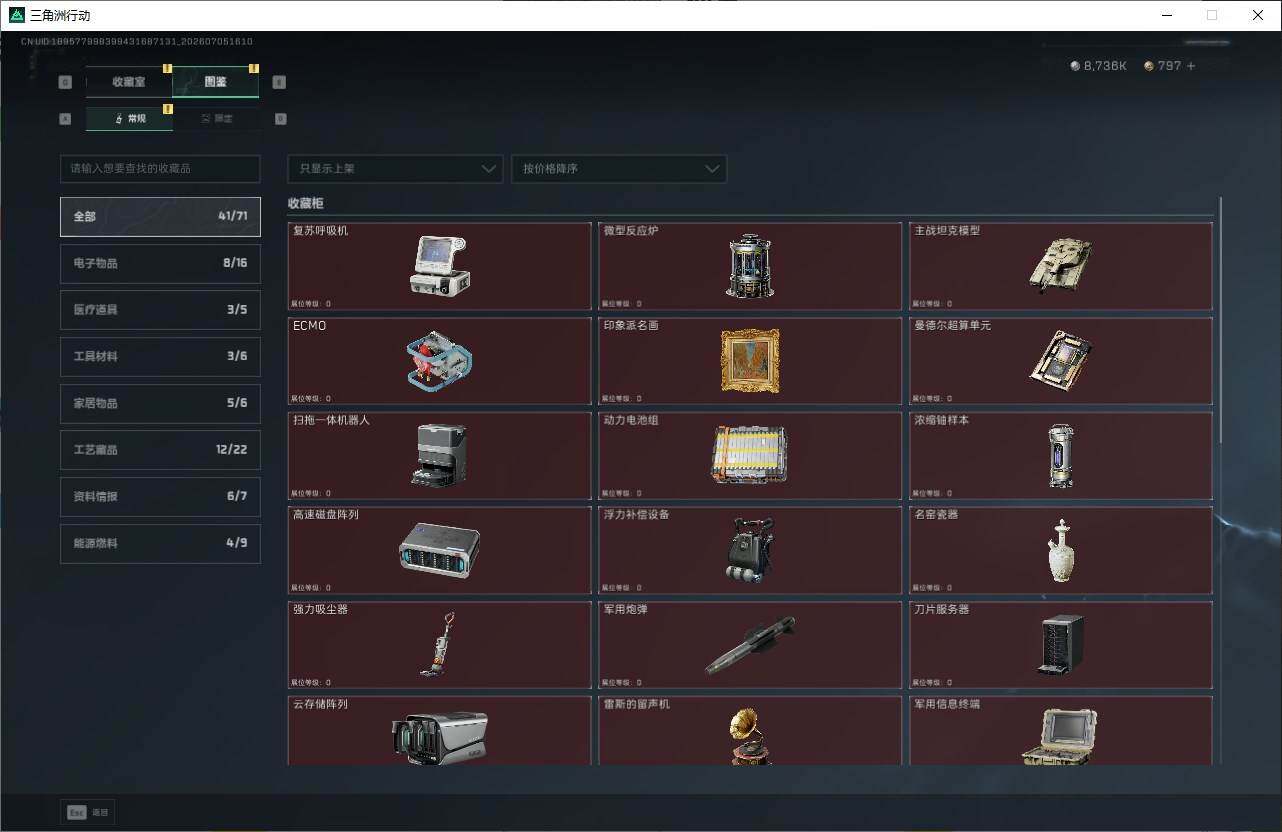Image resolution: width=1282 pixels, height=832 pixels.
Task: Open the 按价格降序 sort dropdown
Action: (619, 169)
